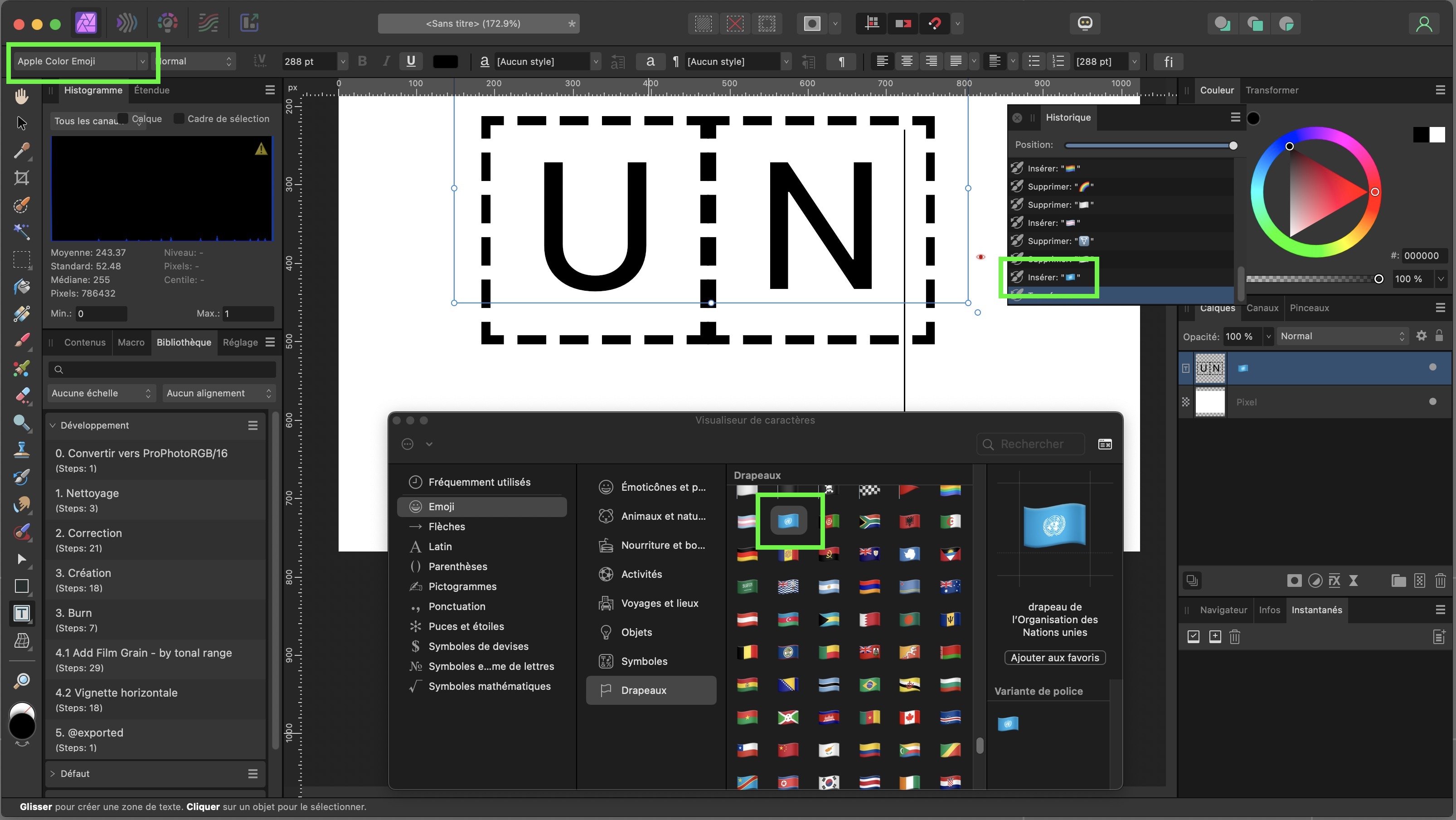1456x820 pixels.
Task: Adjust the color opacity slider
Action: [1378, 279]
